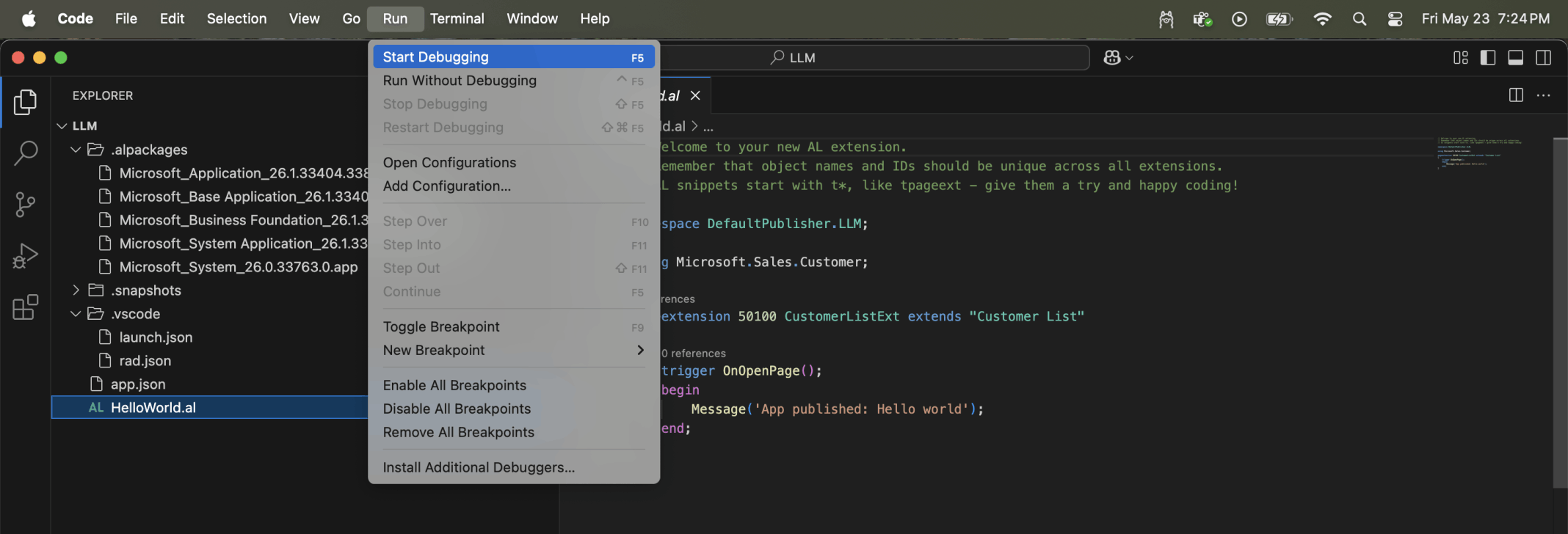Open the Source Control view
1568x534 pixels.
pyautogui.click(x=25, y=205)
